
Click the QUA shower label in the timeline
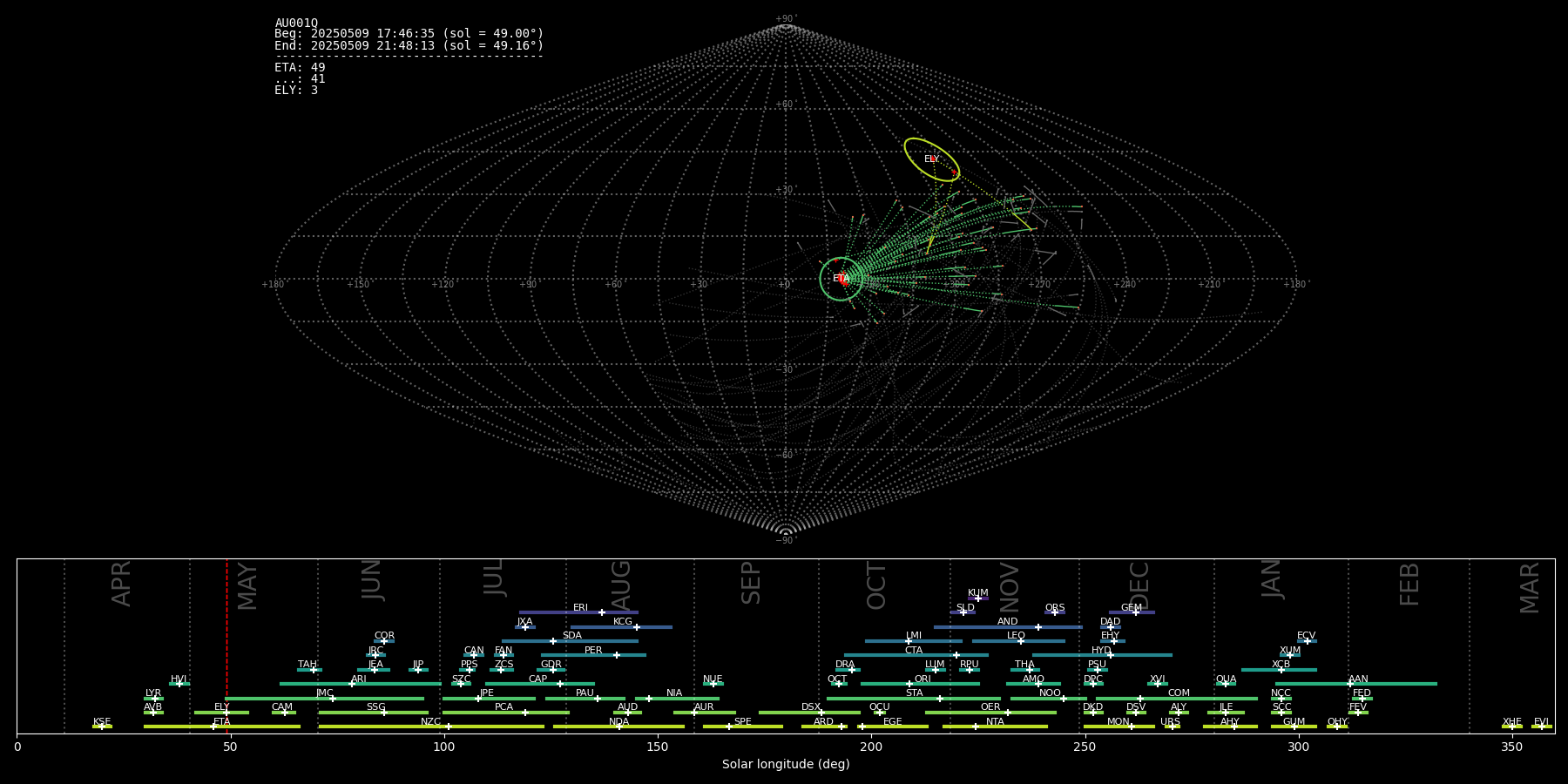click(1226, 679)
